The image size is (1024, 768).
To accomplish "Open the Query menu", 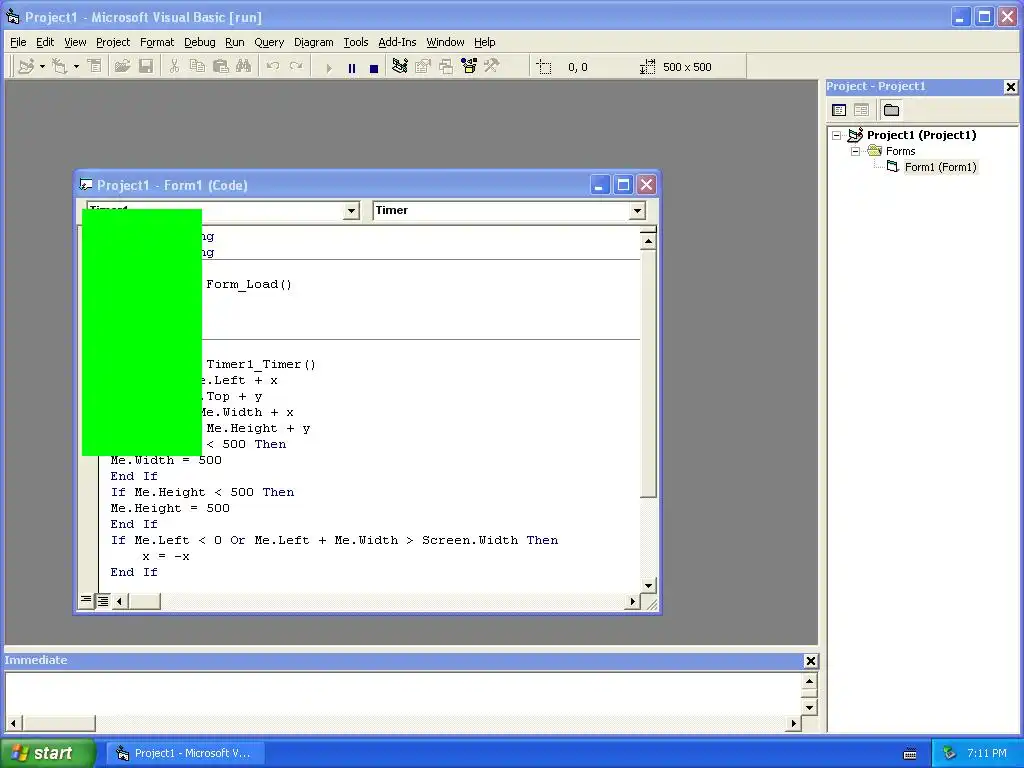I will coord(269,42).
